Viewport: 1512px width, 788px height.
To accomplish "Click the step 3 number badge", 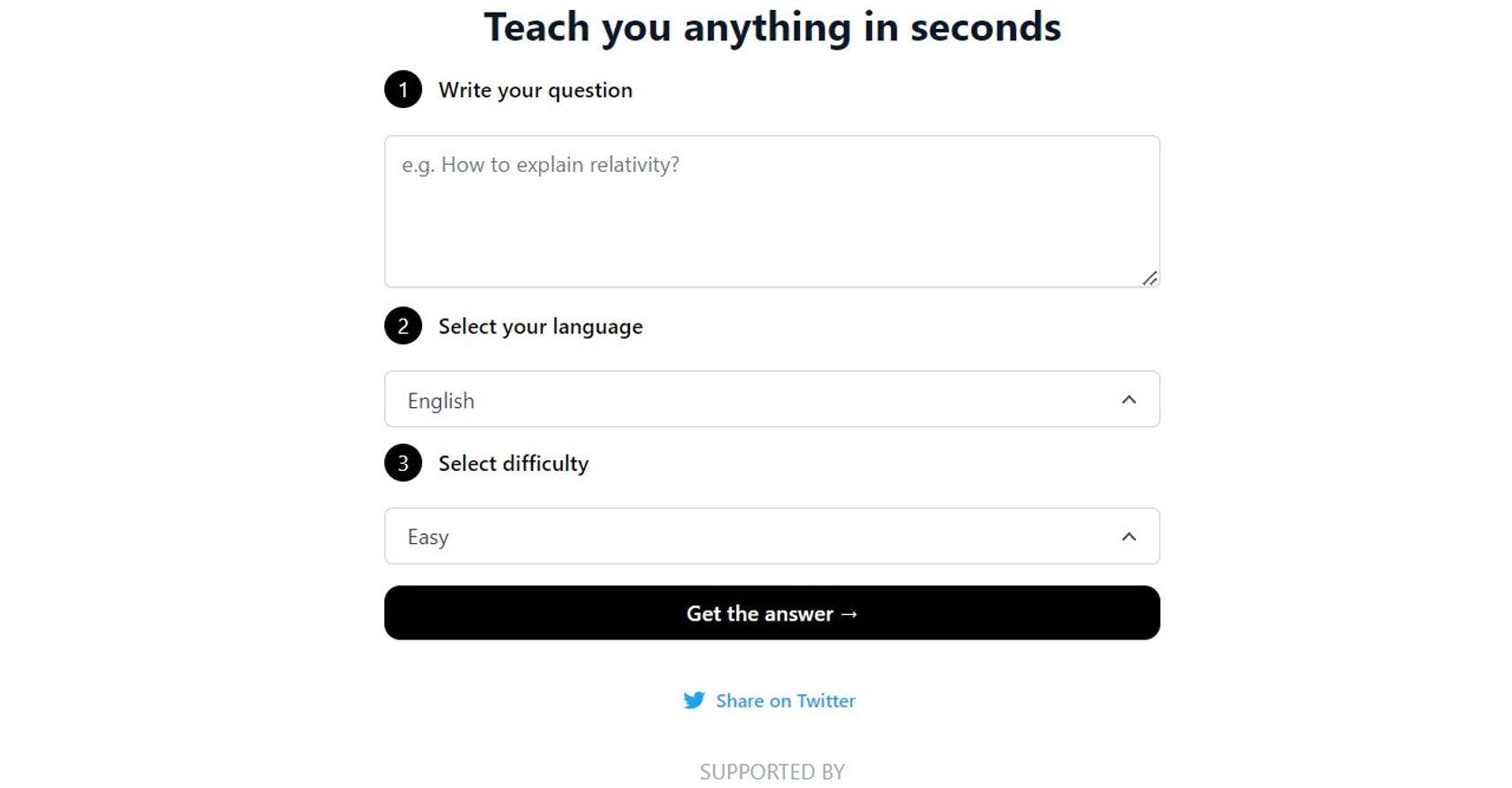I will coord(403,463).
